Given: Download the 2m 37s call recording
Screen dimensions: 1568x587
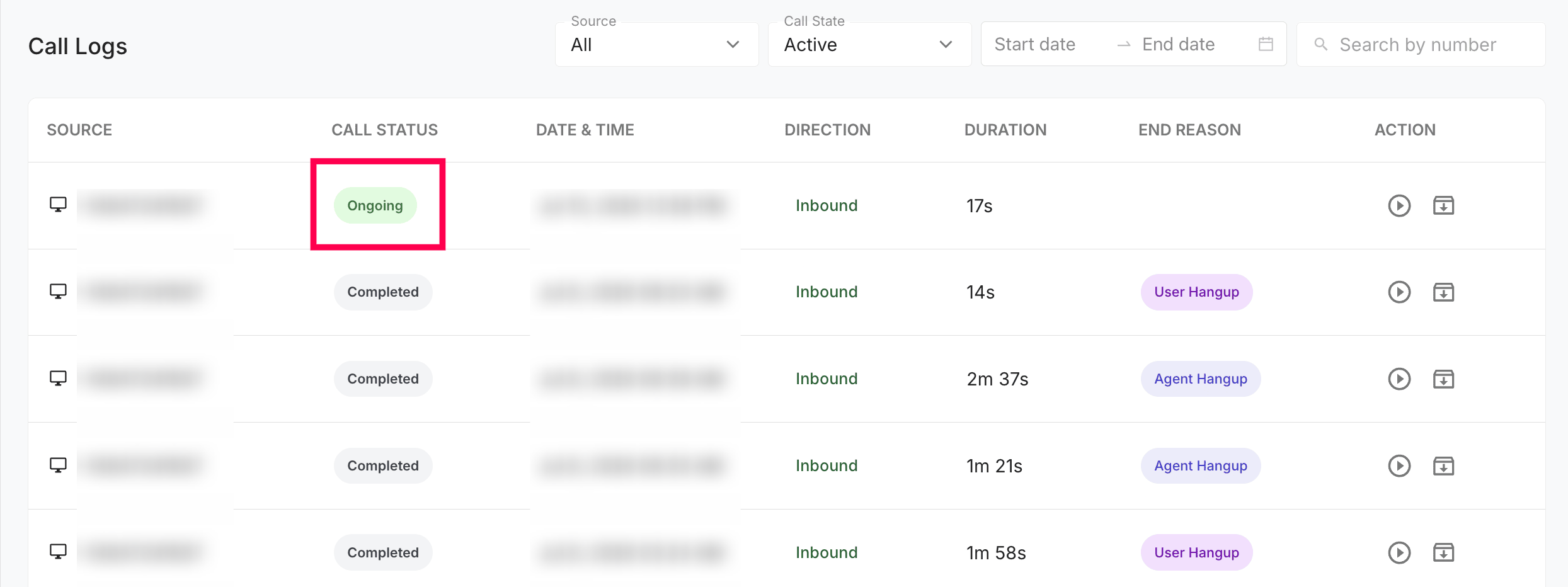Looking at the screenshot, I should click(1443, 379).
